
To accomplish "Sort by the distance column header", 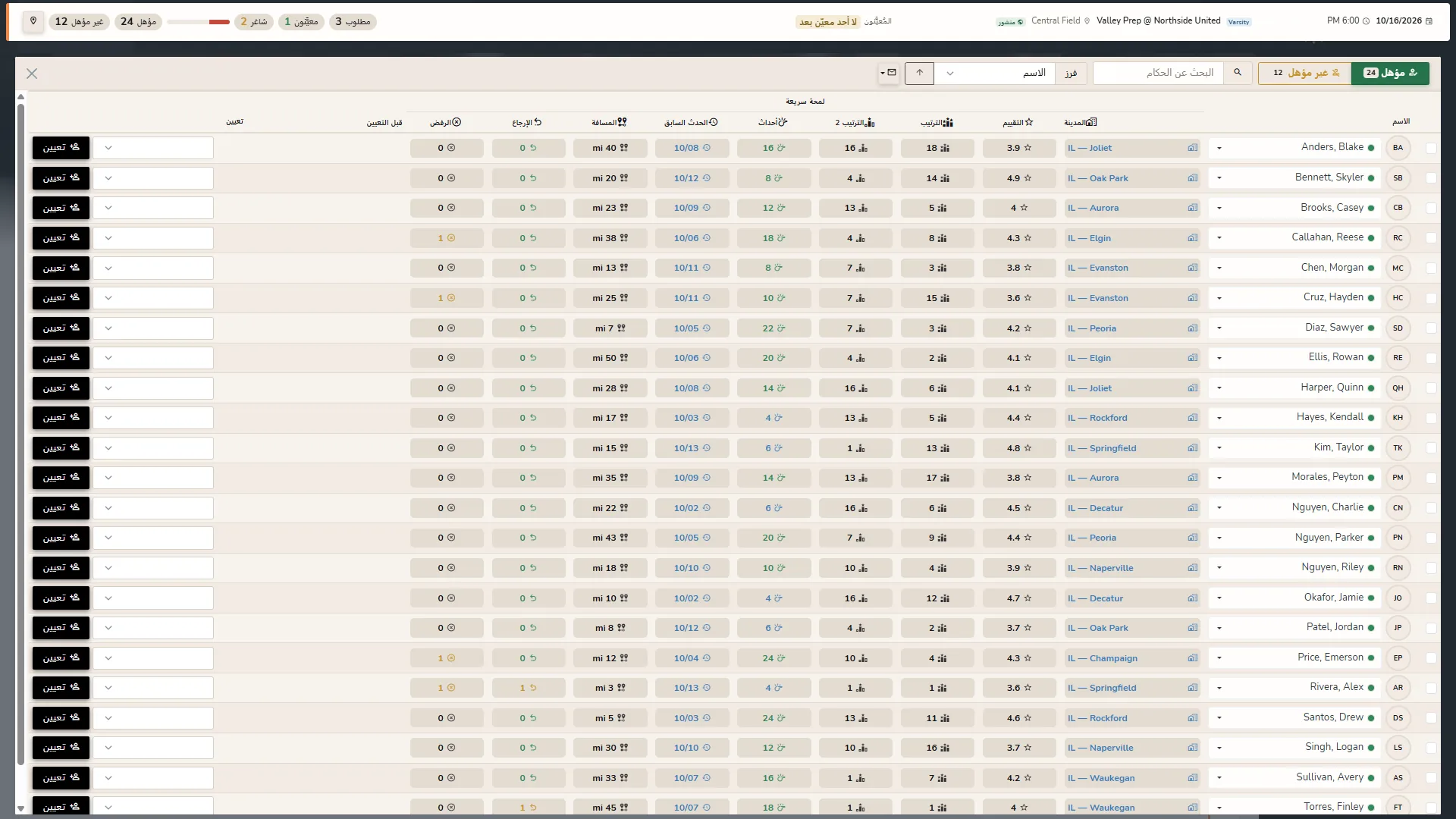I will (610, 122).
